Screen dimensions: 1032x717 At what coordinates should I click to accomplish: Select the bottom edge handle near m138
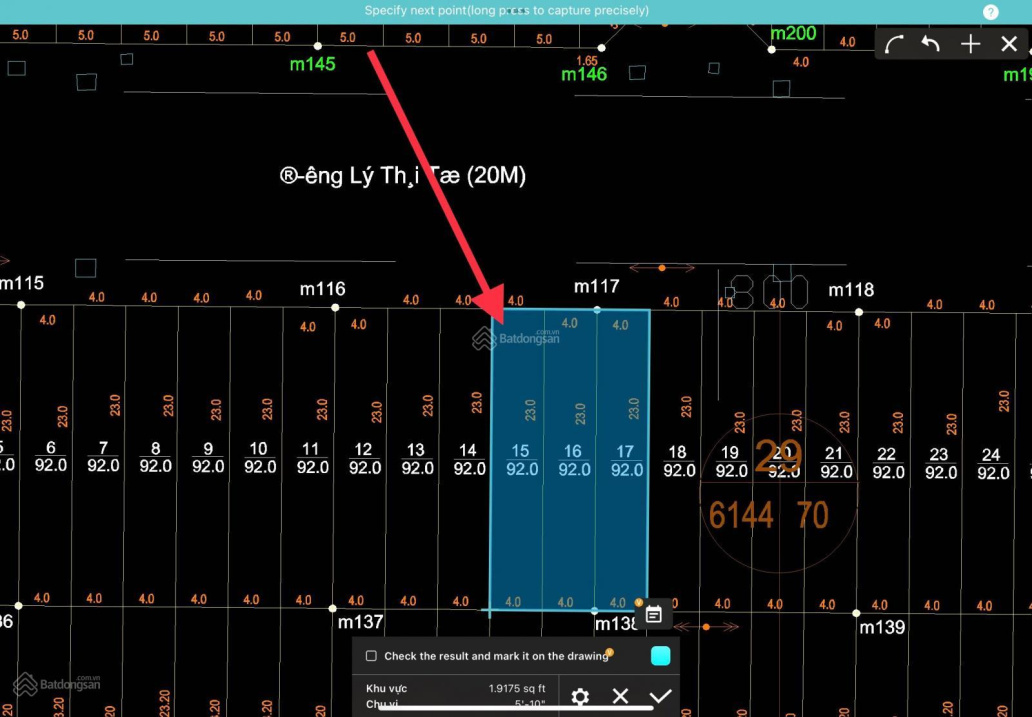point(595,610)
